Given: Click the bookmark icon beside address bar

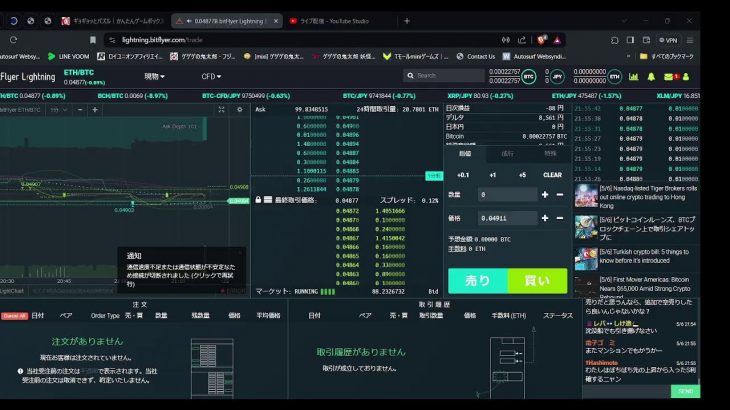Looking at the screenshot, I should coord(93,40).
